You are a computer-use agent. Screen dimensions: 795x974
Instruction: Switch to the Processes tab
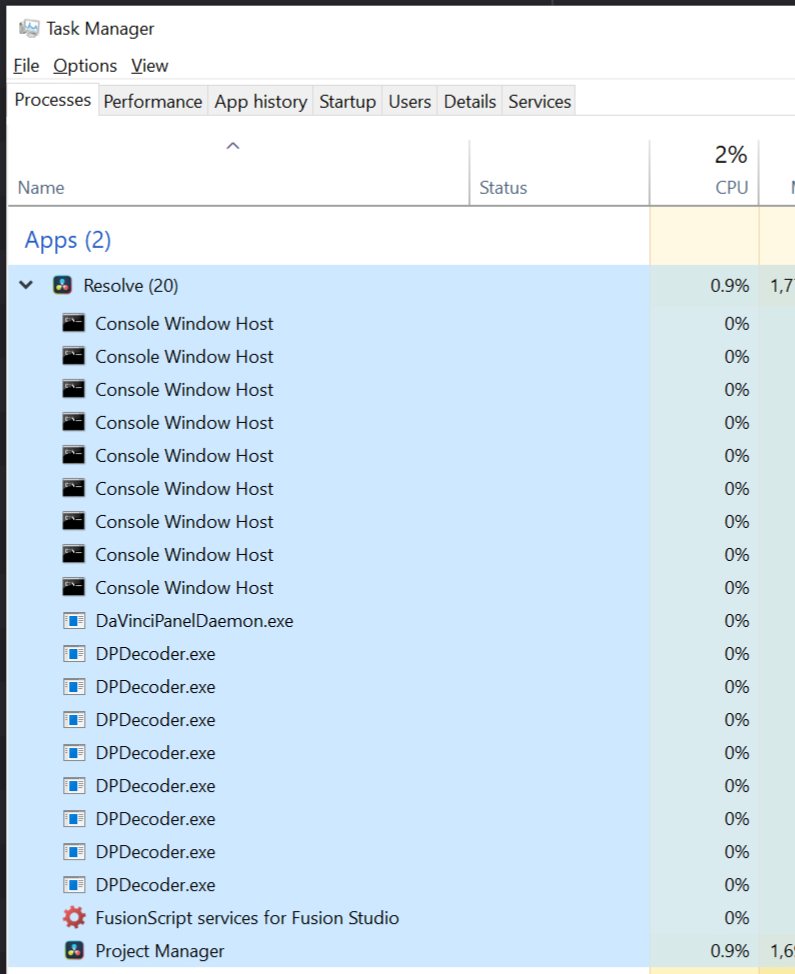[x=53, y=100]
